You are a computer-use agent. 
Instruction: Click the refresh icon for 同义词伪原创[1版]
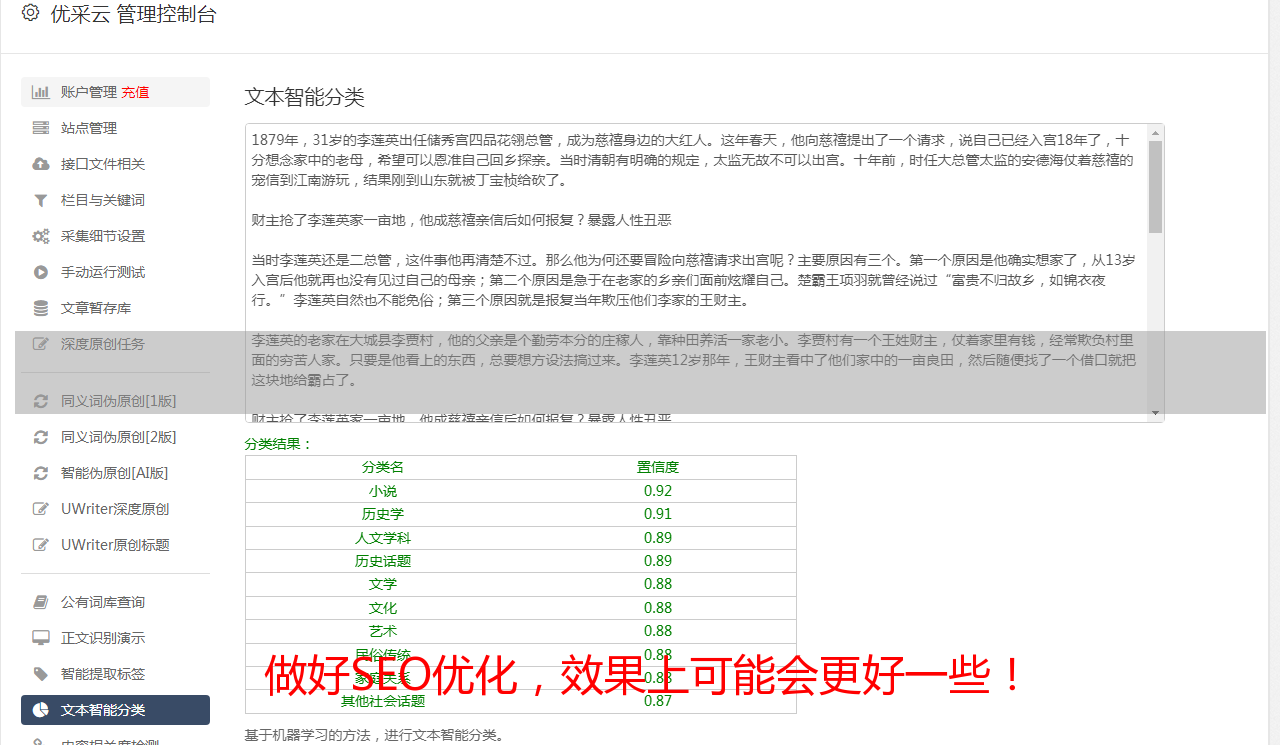click(41, 401)
